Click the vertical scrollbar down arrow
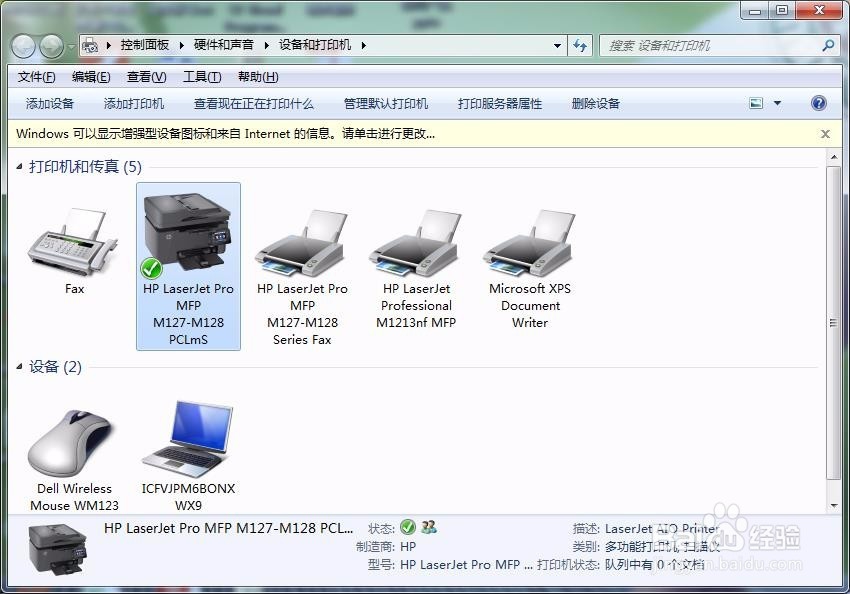This screenshot has width=850, height=594. click(834, 506)
